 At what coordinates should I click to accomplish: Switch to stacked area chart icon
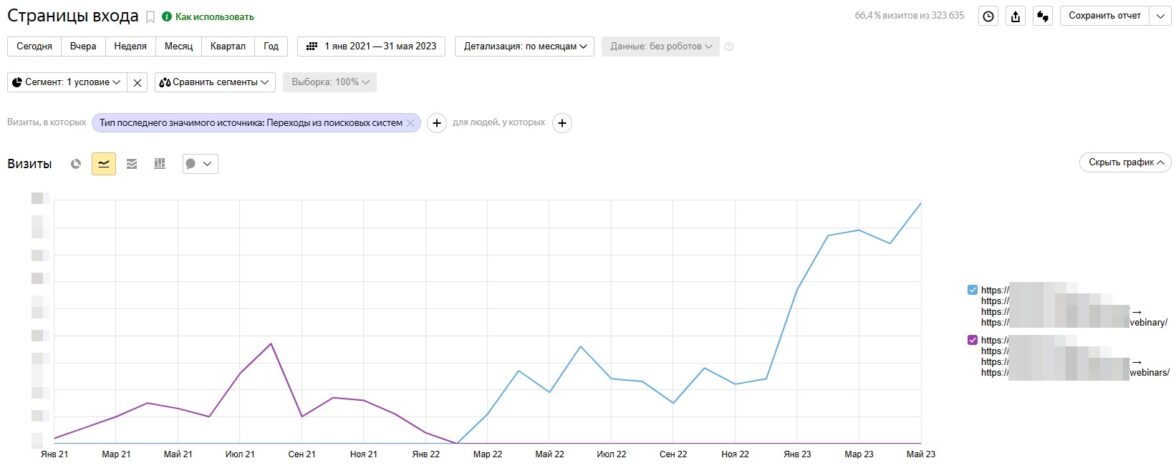pos(132,164)
